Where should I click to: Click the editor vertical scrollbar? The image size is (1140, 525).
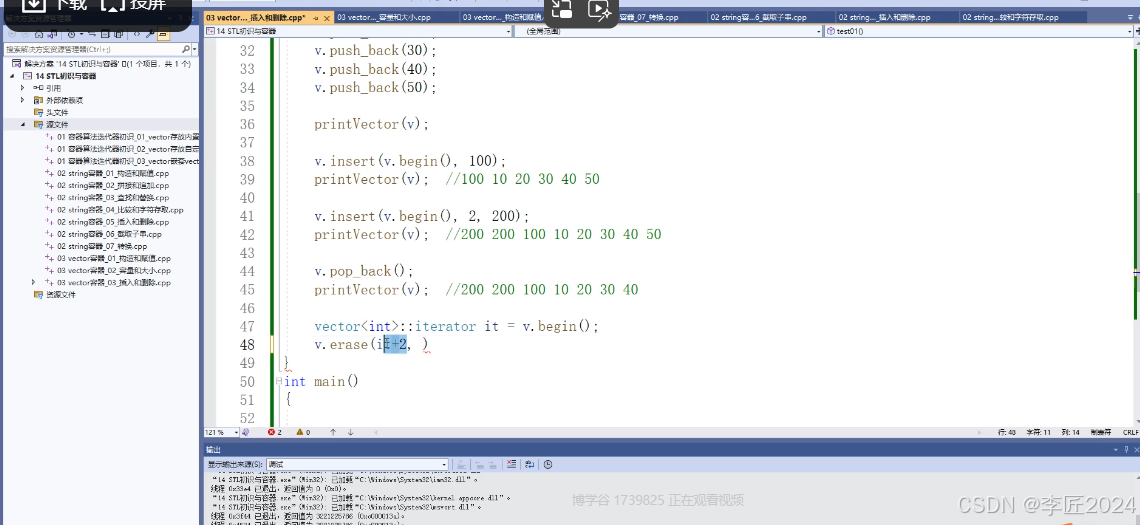(1136, 233)
